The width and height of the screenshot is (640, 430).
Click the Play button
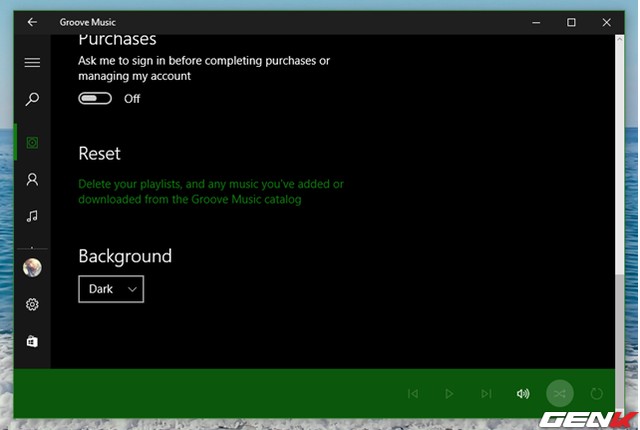coord(449,393)
